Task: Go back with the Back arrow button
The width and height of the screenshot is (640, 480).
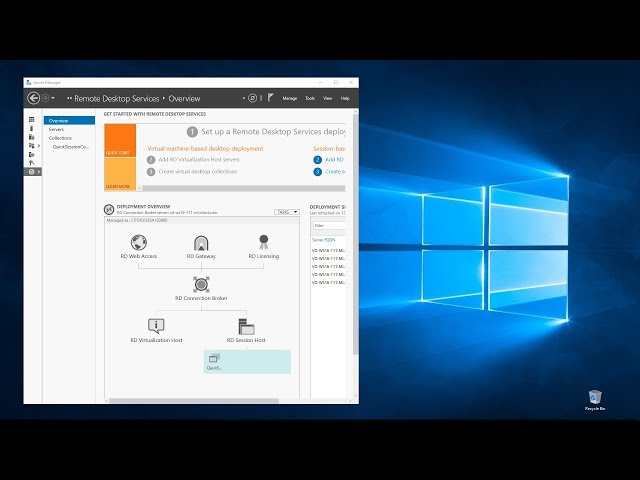Action: click(x=33, y=98)
